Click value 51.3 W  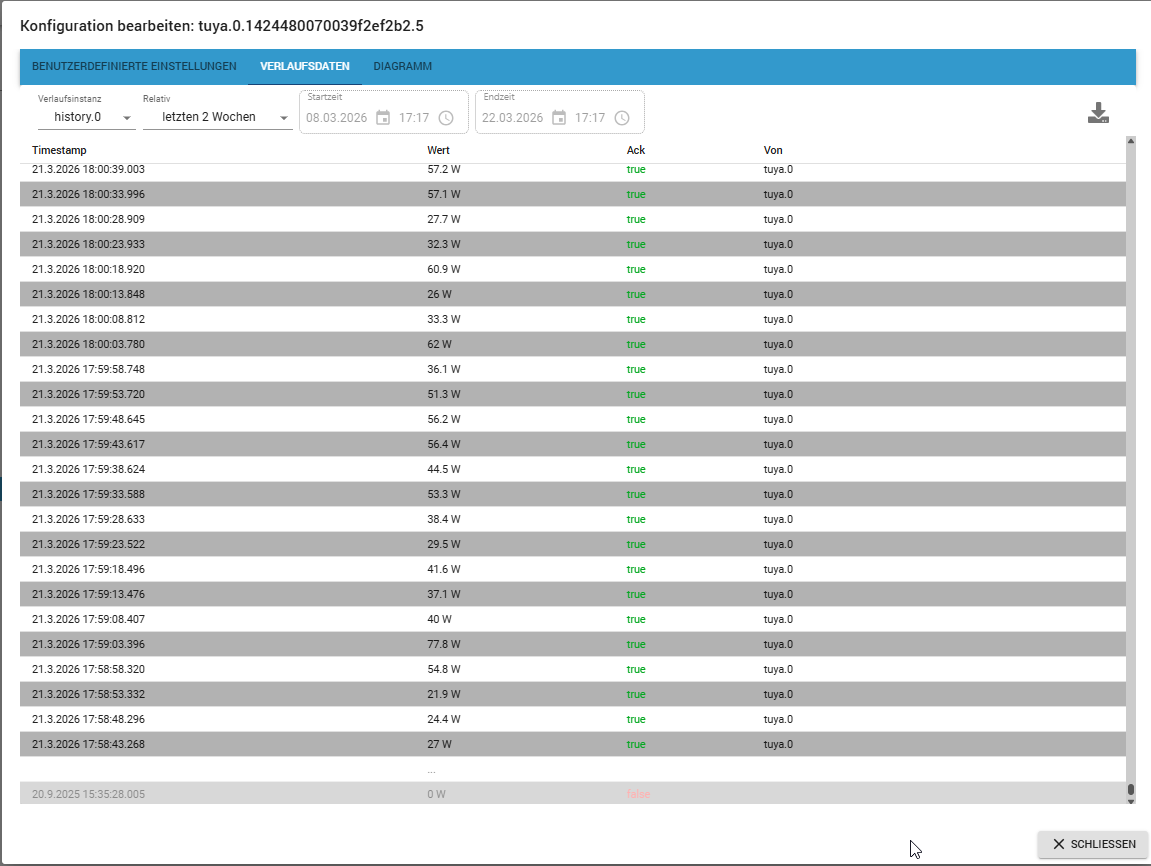tap(443, 394)
